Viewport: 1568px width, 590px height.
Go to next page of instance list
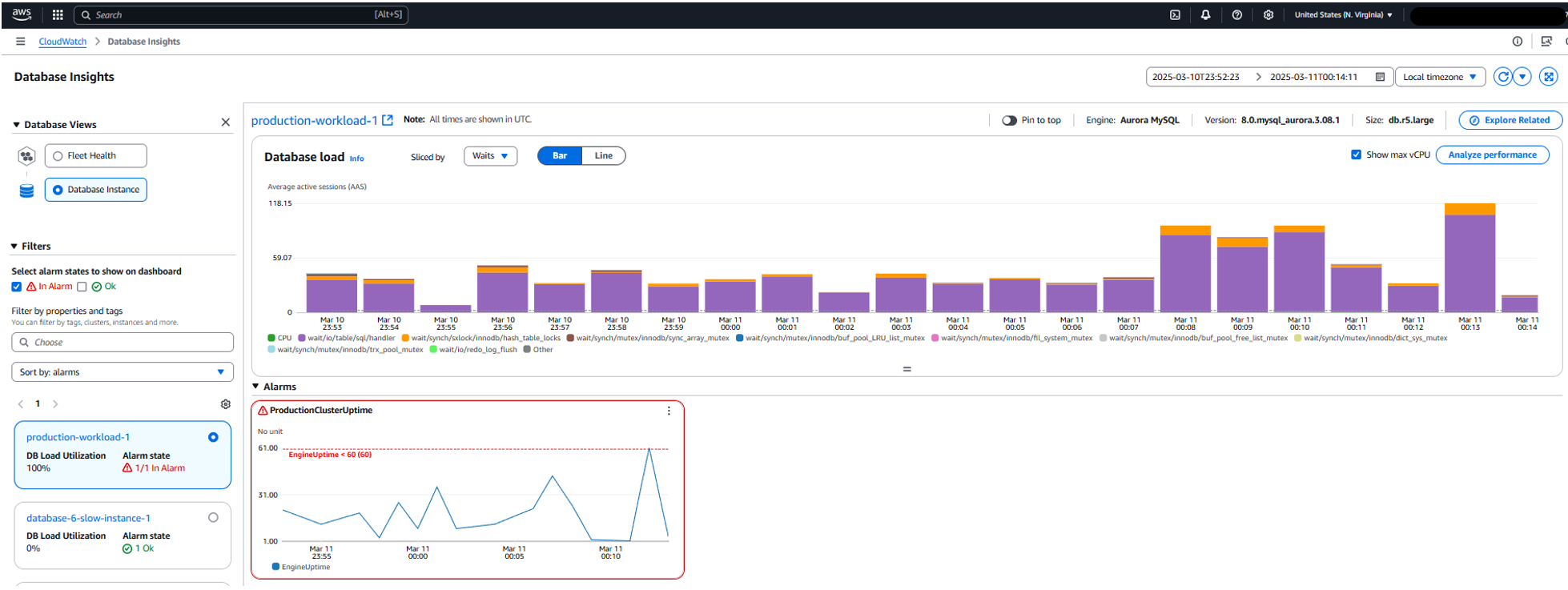point(55,404)
